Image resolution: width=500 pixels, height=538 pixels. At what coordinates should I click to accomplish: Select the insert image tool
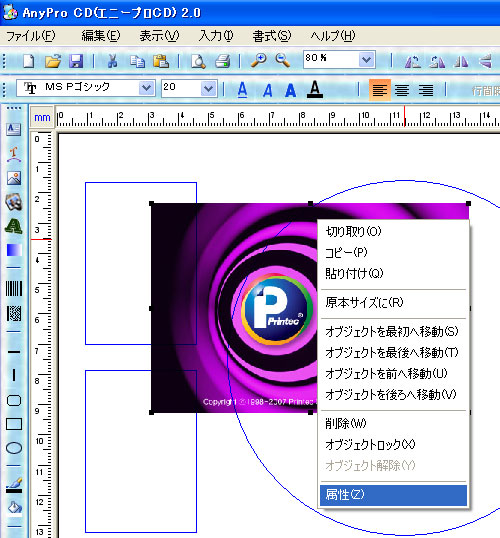pyautogui.click(x=14, y=178)
